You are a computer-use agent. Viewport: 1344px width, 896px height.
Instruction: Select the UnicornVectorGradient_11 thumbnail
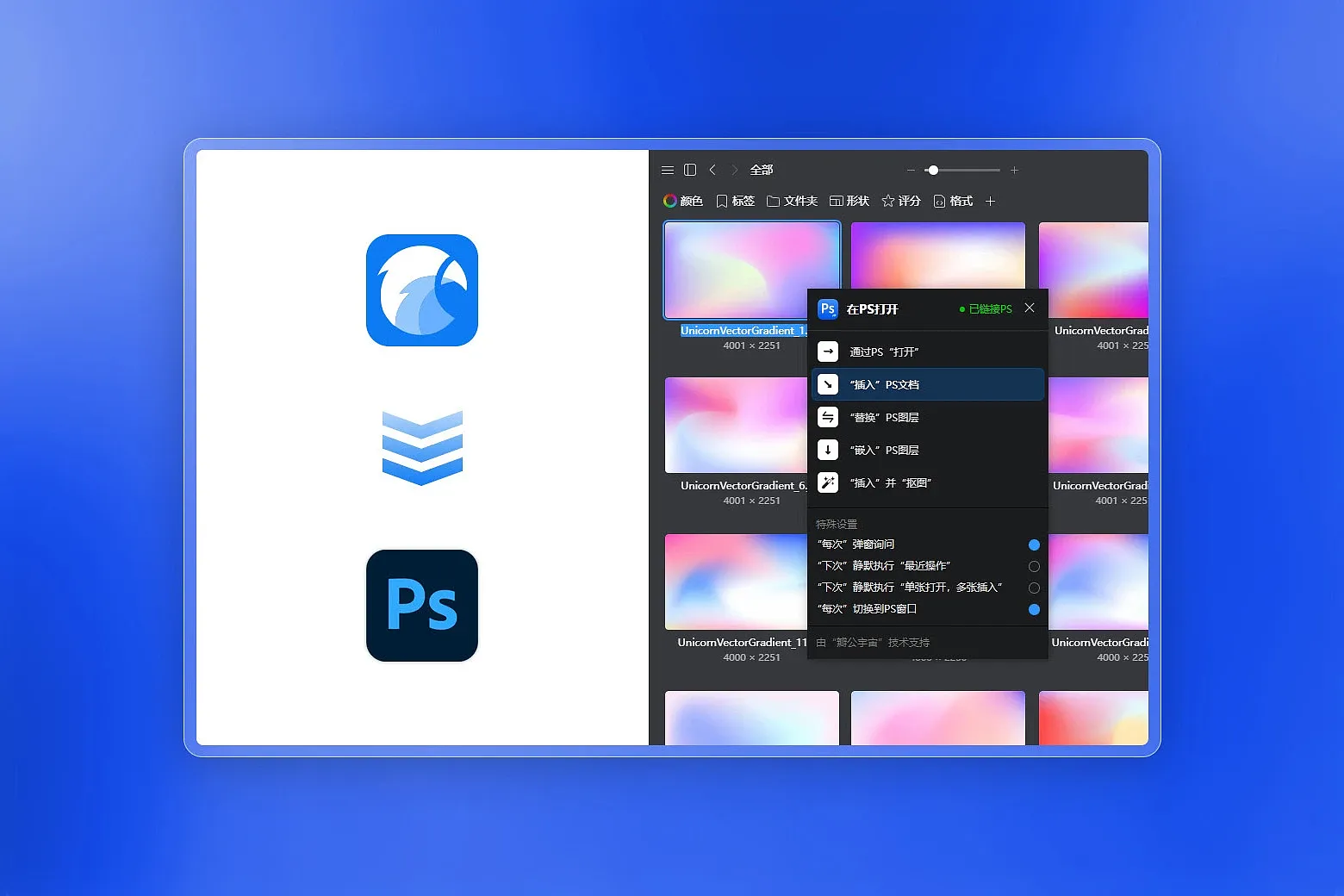pos(736,582)
